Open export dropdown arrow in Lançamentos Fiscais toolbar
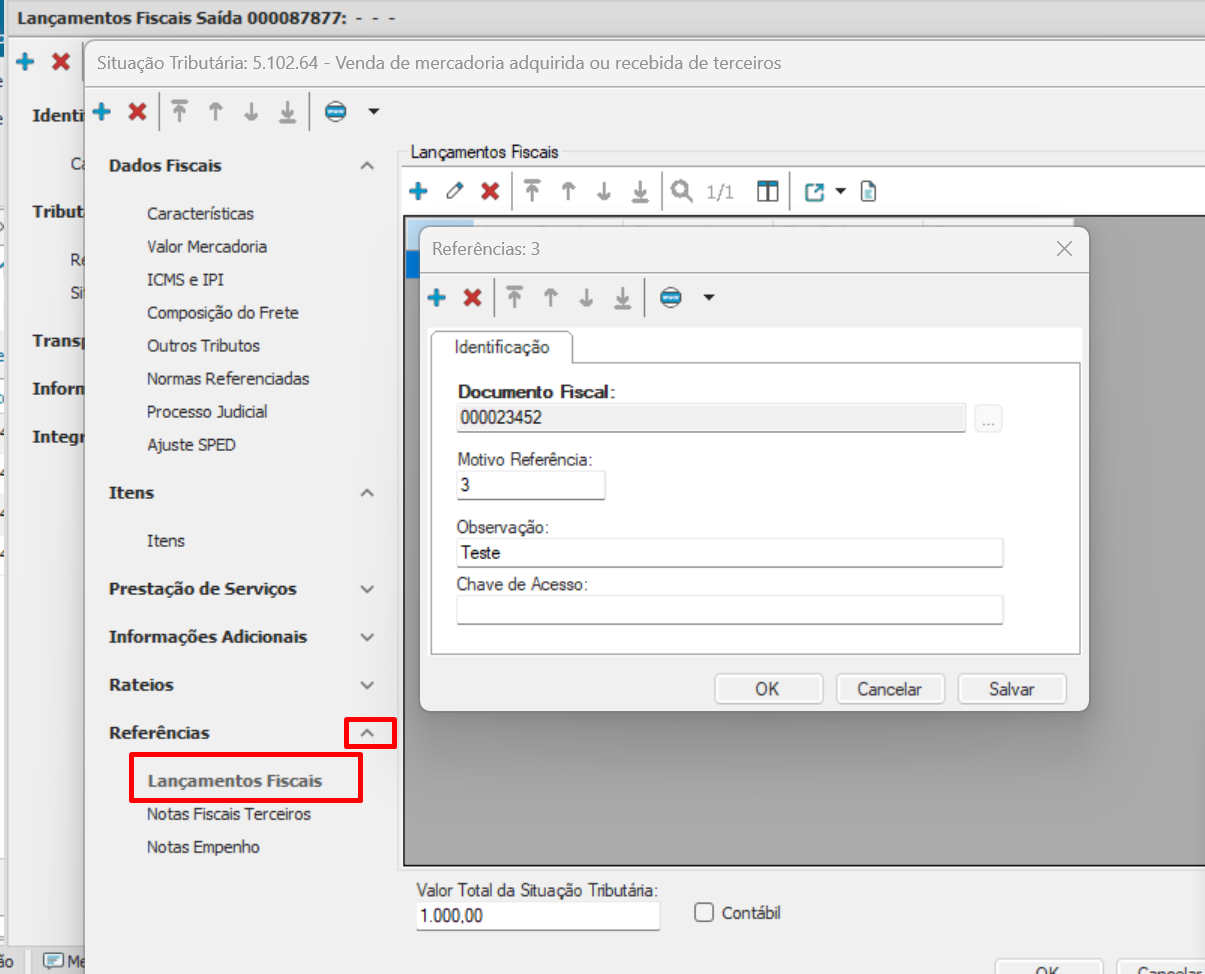 tap(840, 191)
